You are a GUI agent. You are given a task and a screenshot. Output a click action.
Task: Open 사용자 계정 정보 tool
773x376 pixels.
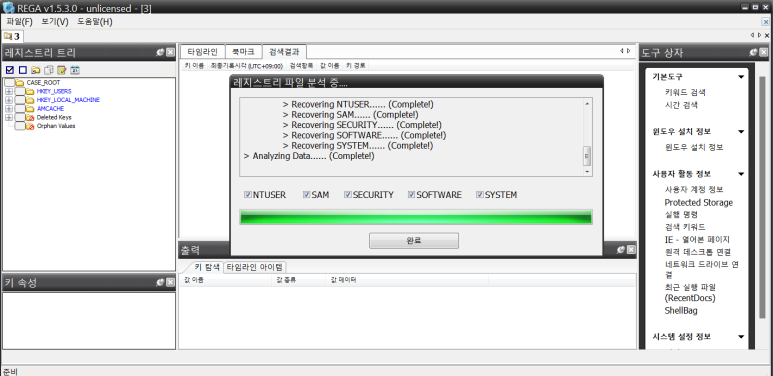(x=694, y=189)
